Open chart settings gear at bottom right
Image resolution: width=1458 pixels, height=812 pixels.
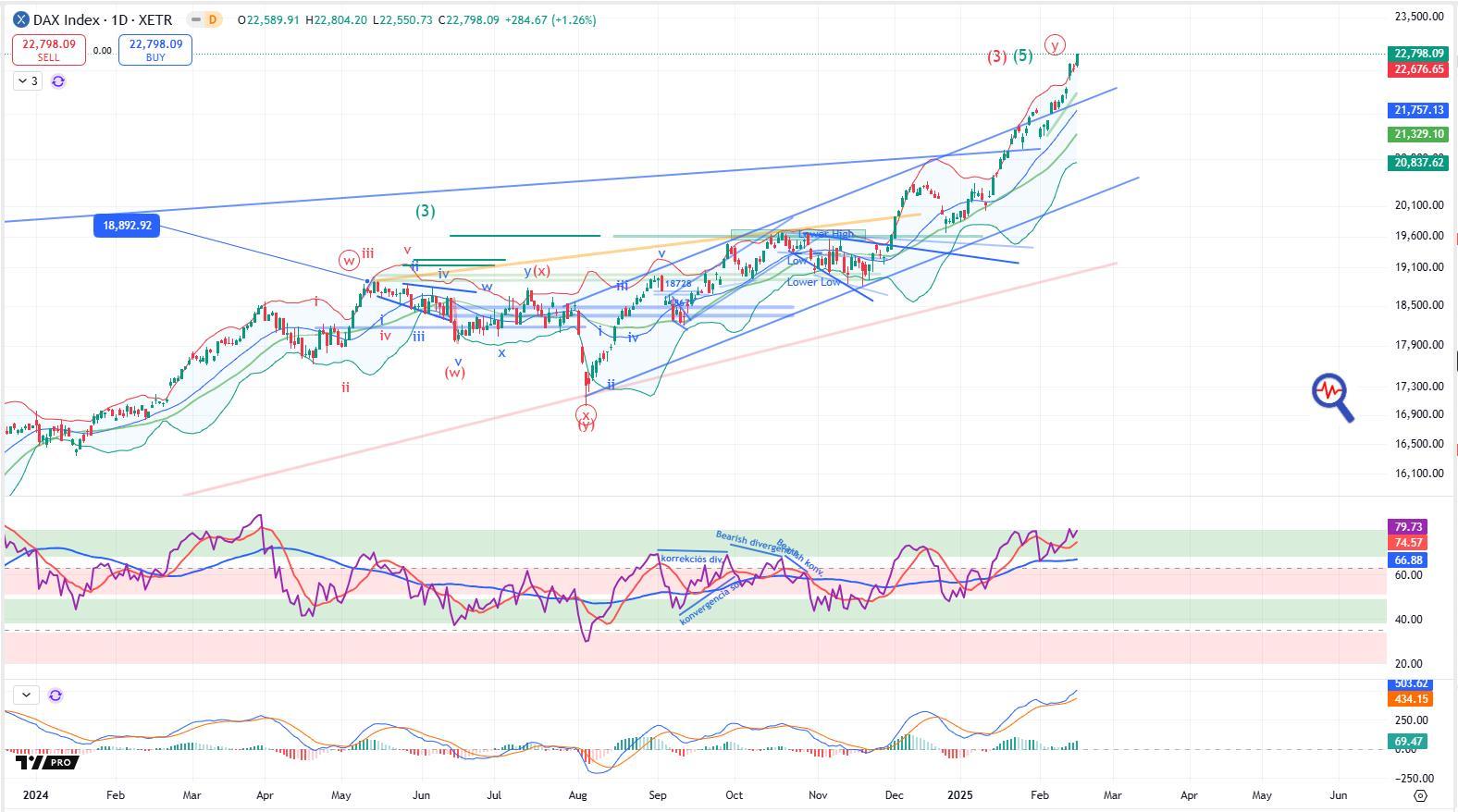[1421, 795]
